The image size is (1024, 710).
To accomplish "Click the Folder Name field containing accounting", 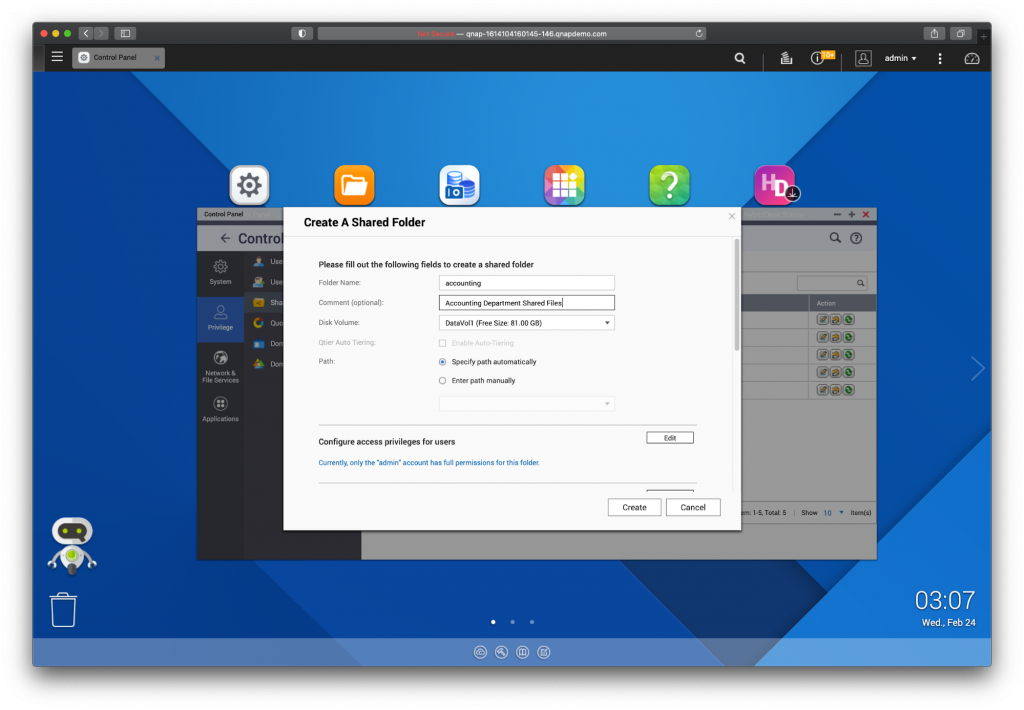I will 526,283.
